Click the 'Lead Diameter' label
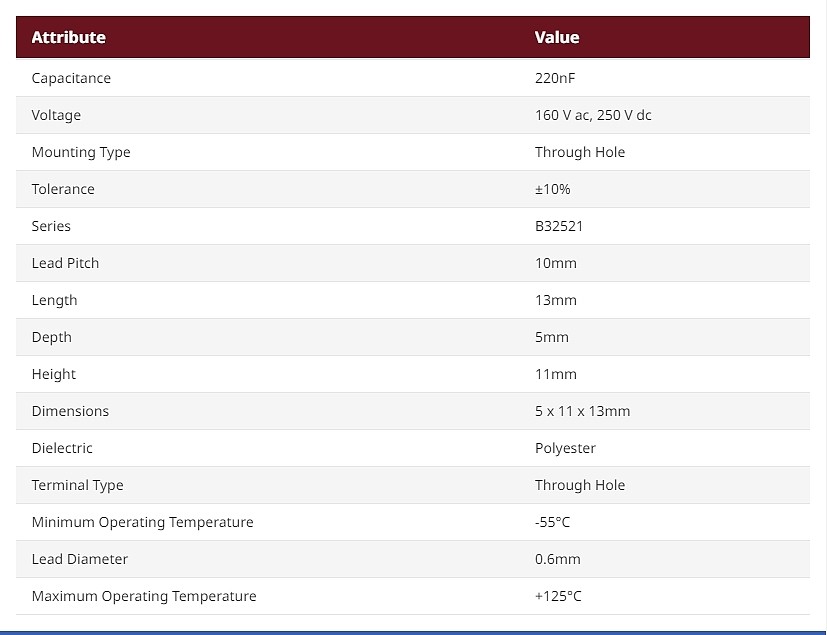The width and height of the screenshot is (827, 635). (80, 559)
